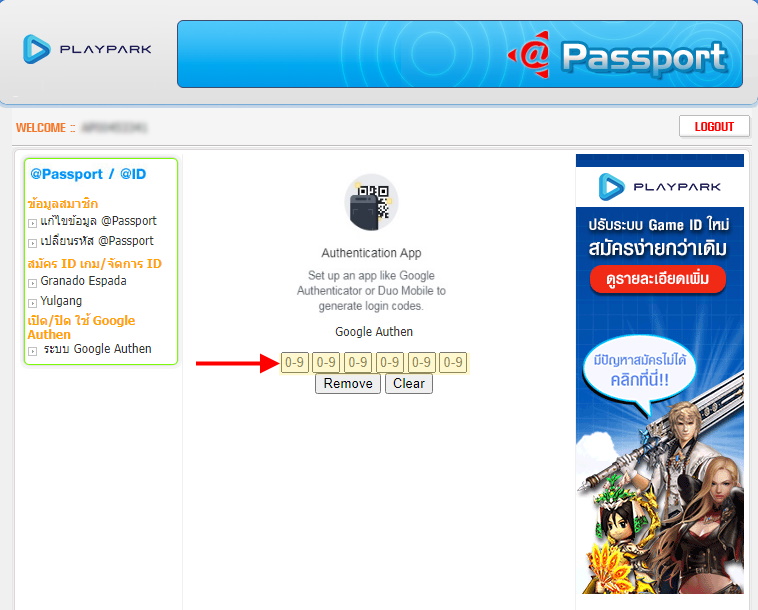The width and height of the screenshot is (758, 610).
Task: Click the arrow bullet beside เปลี่ยนรหัส @Passport
Action: coord(32,243)
